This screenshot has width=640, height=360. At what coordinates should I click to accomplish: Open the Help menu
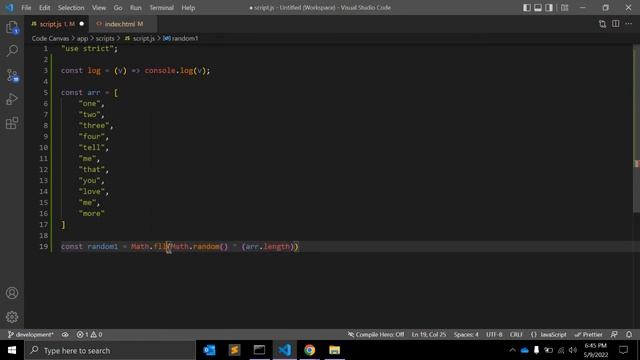(188, 8)
